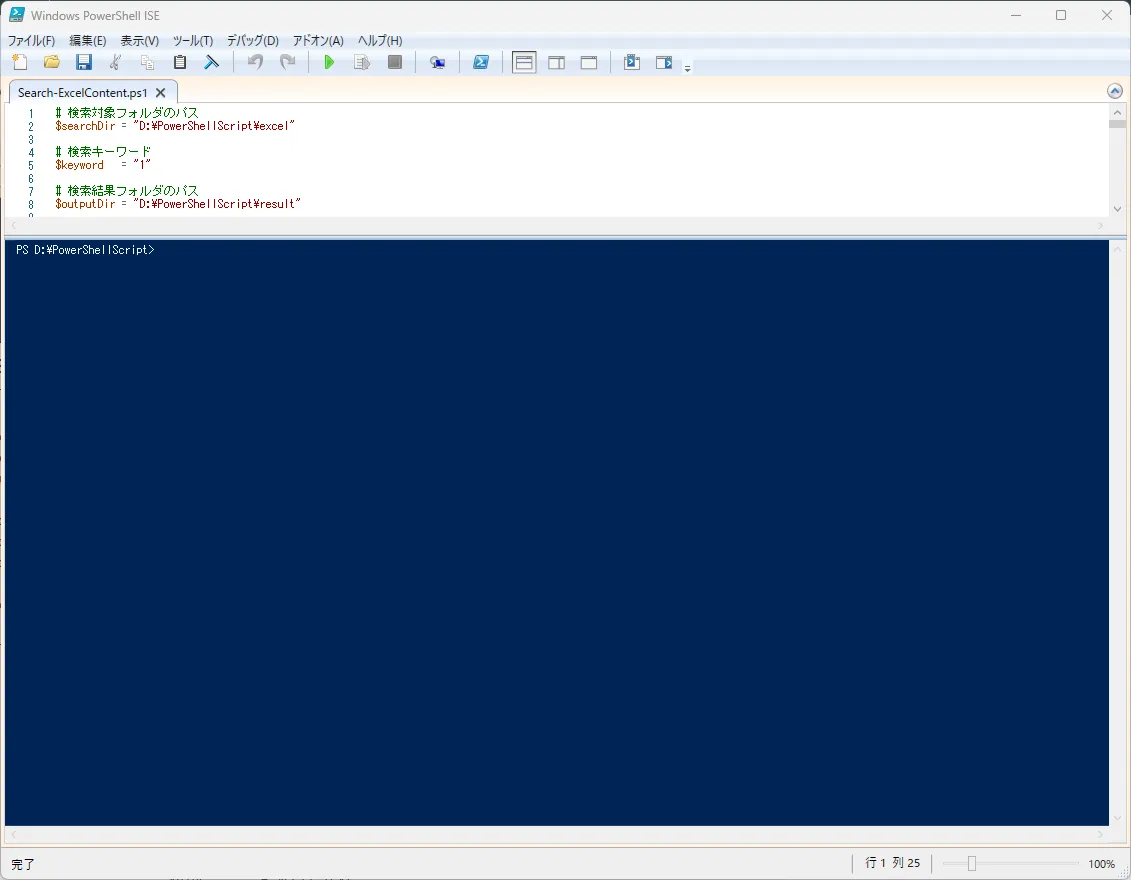Save the script with floppy disk icon

(84, 62)
